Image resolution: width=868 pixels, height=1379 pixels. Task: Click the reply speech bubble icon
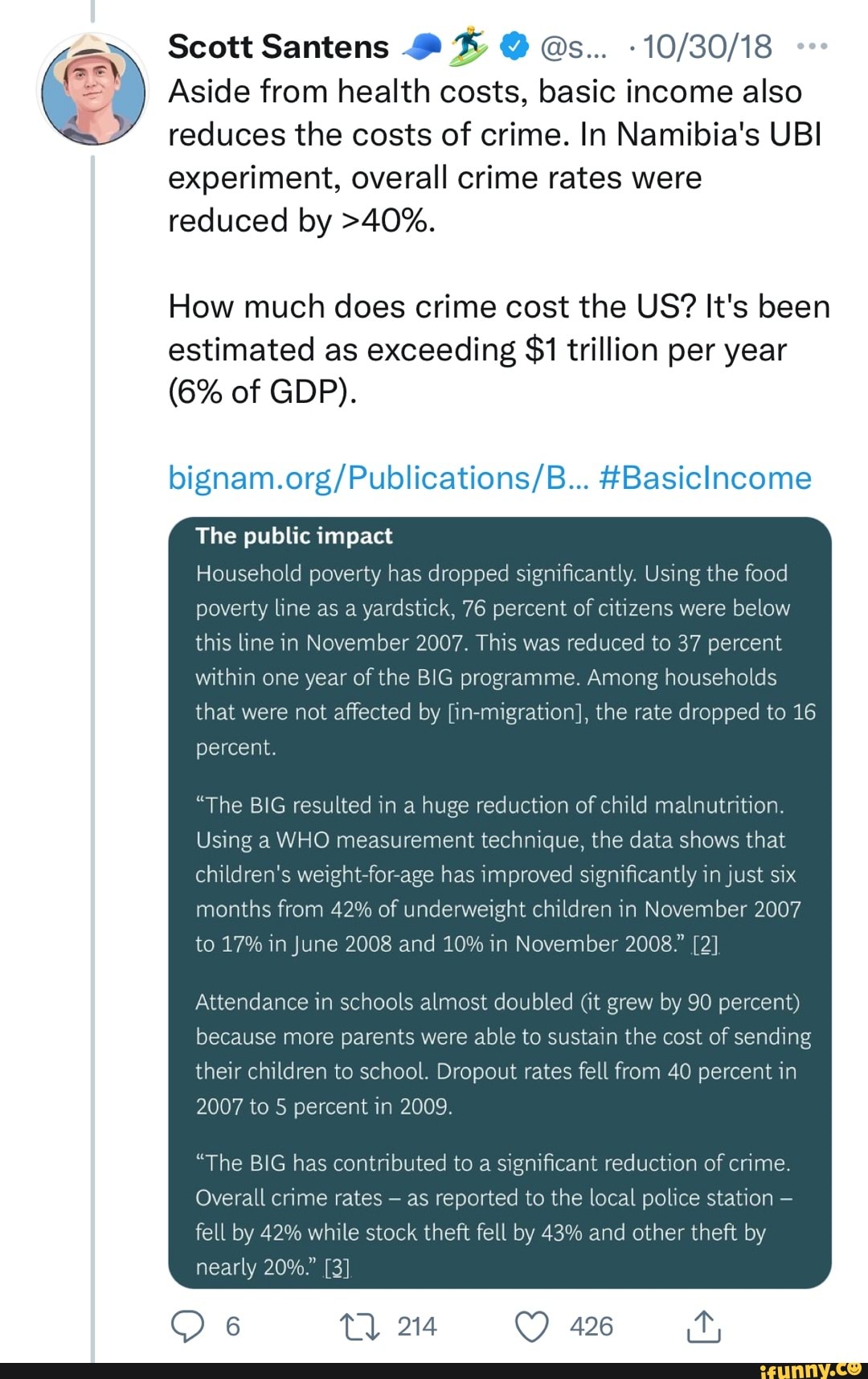[x=189, y=1326]
